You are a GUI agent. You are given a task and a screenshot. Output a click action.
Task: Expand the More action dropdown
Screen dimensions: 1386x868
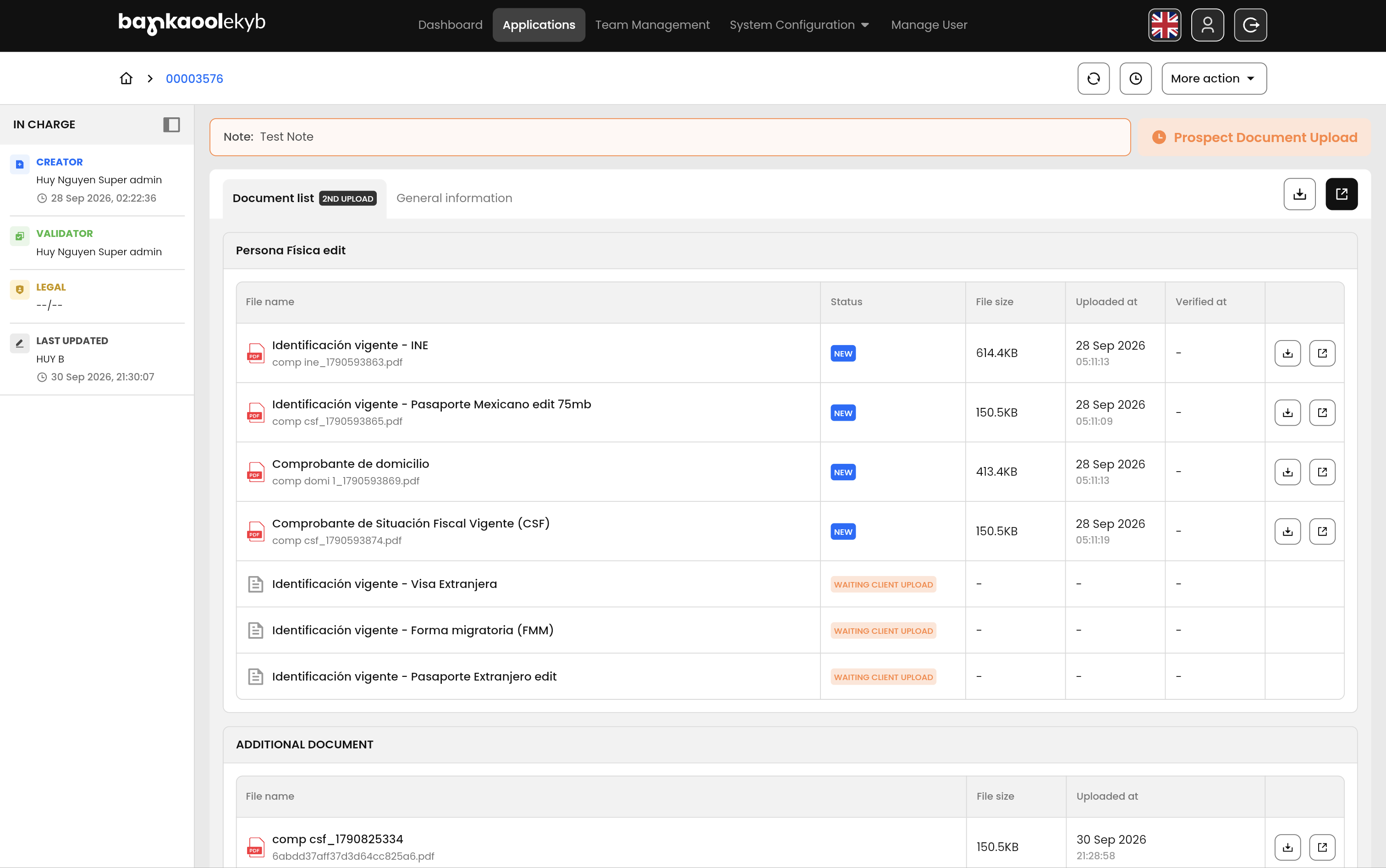(x=1214, y=79)
